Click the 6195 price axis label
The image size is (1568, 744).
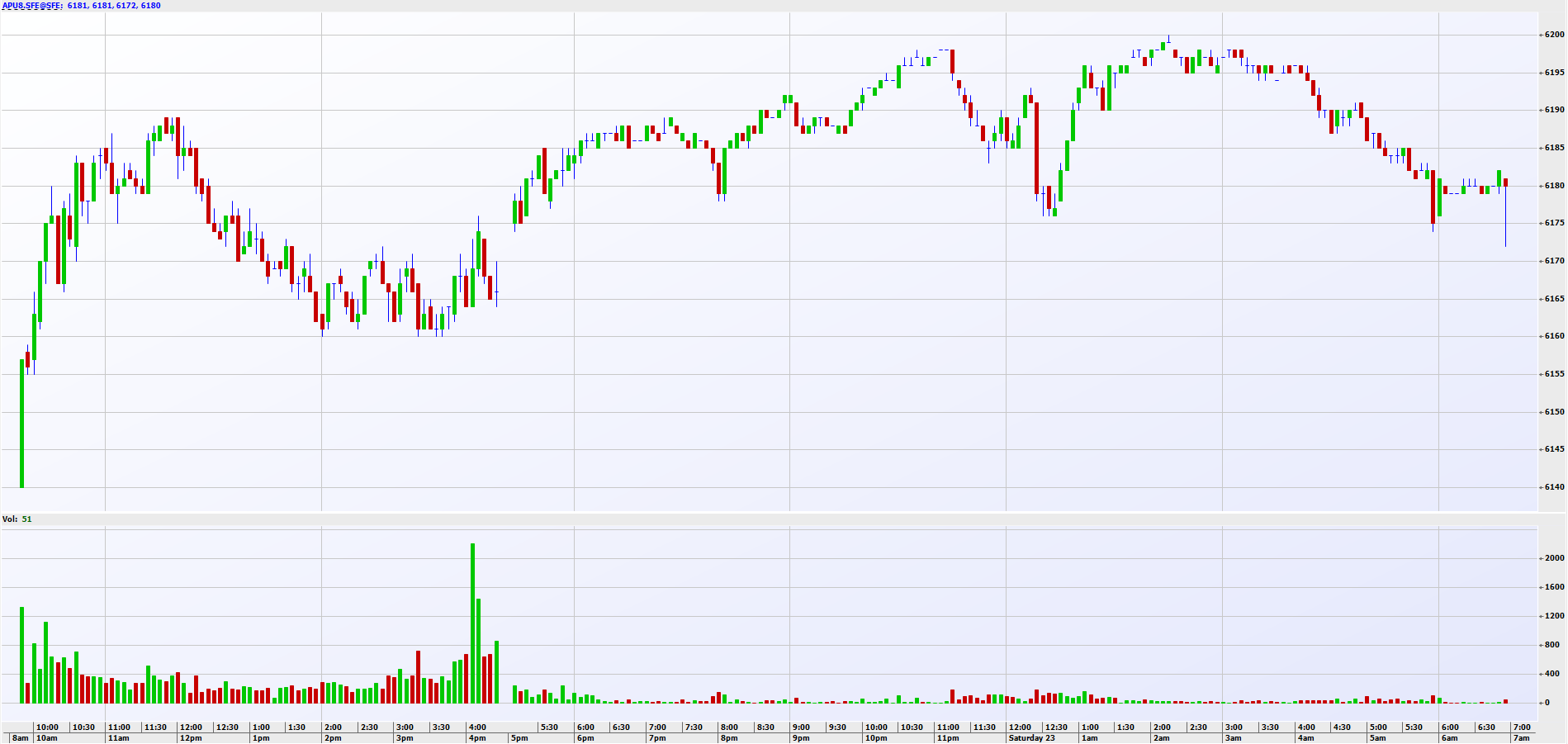click(x=1555, y=73)
